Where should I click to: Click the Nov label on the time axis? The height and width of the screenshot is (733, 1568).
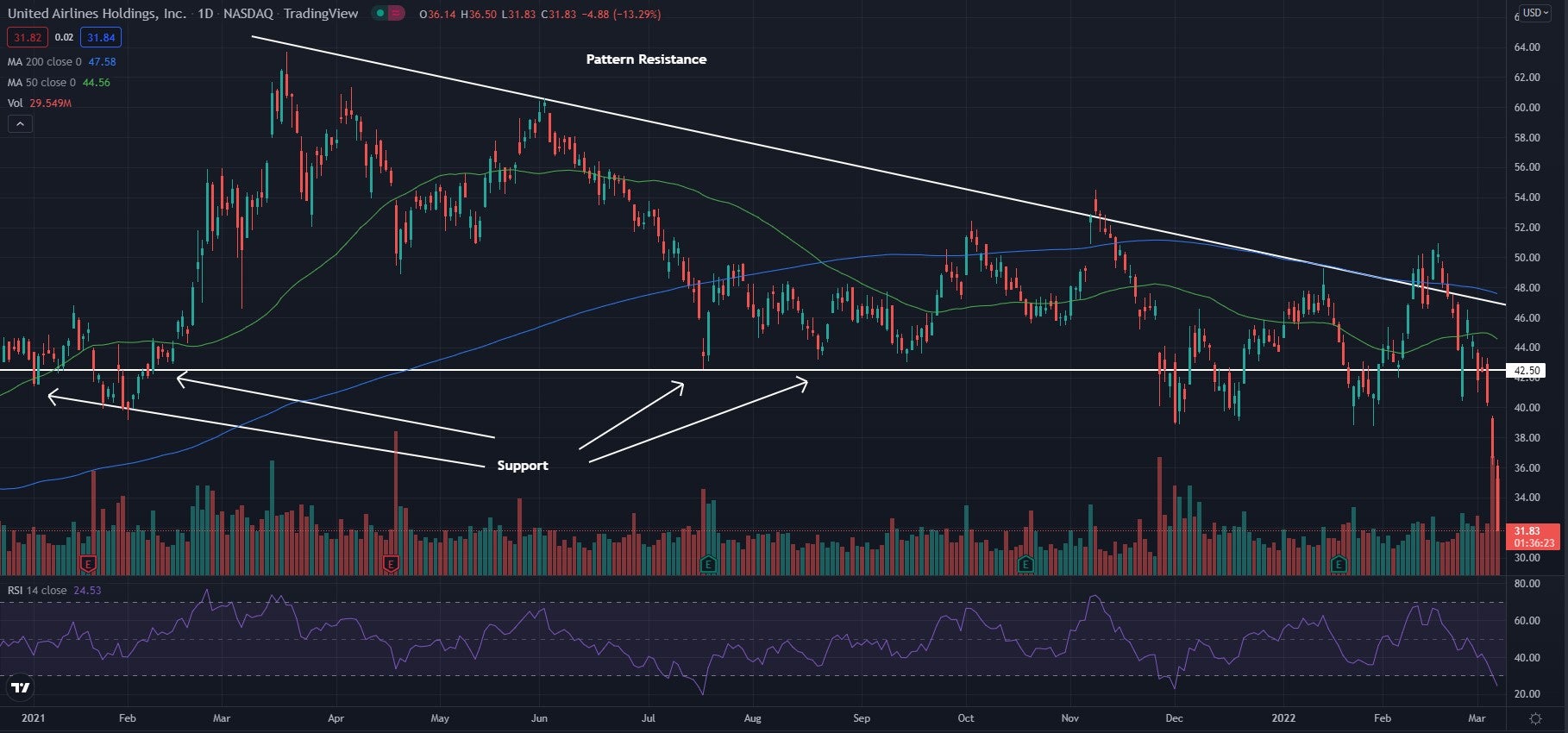tap(1070, 718)
